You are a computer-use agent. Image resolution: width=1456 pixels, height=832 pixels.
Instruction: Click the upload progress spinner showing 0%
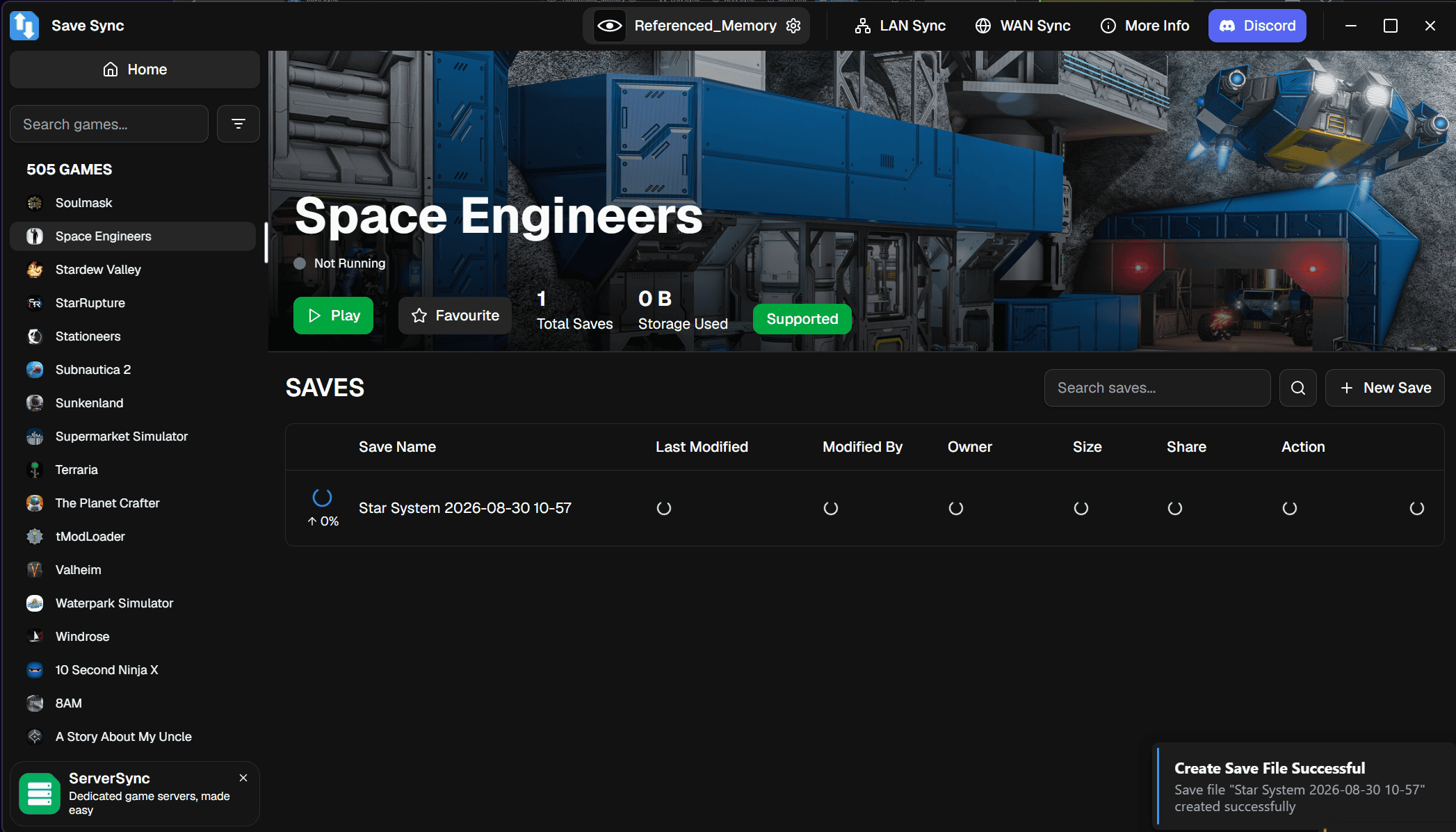322,498
